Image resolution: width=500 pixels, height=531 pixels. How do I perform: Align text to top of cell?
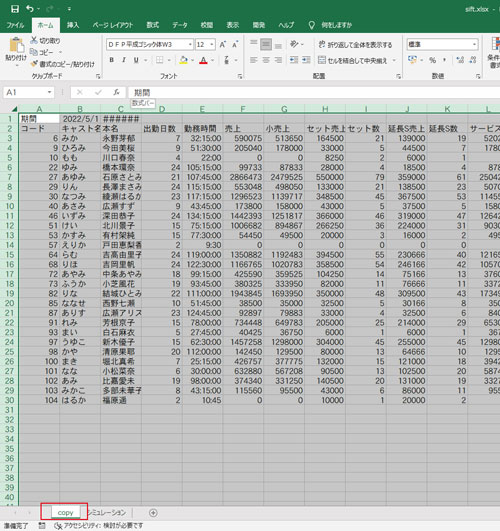click(254, 44)
